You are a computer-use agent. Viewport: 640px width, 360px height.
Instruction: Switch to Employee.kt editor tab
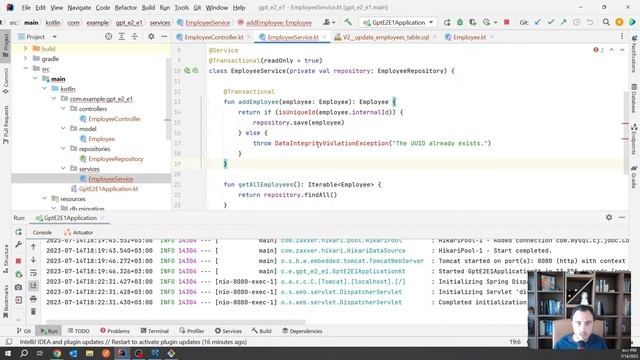[x=469, y=37]
